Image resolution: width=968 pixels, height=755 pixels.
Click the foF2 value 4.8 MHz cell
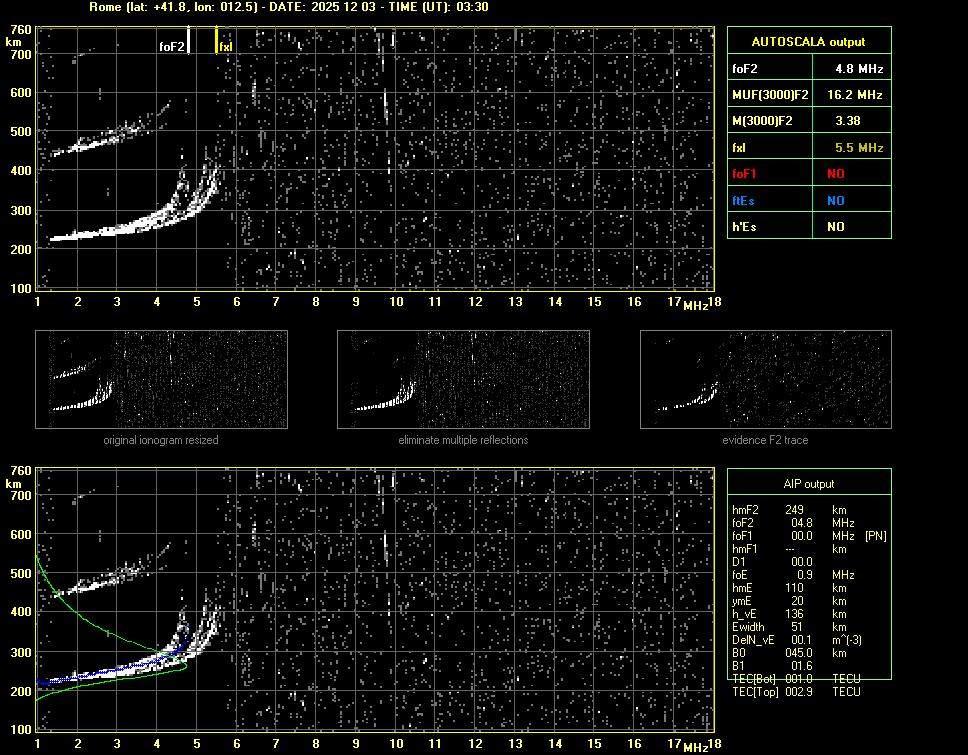click(x=859, y=69)
